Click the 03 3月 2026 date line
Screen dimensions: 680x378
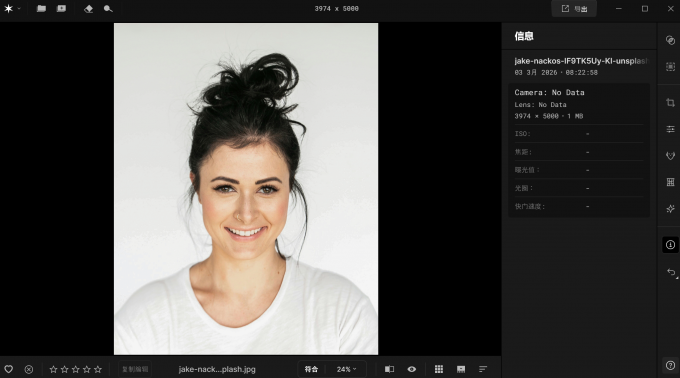pos(556,73)
